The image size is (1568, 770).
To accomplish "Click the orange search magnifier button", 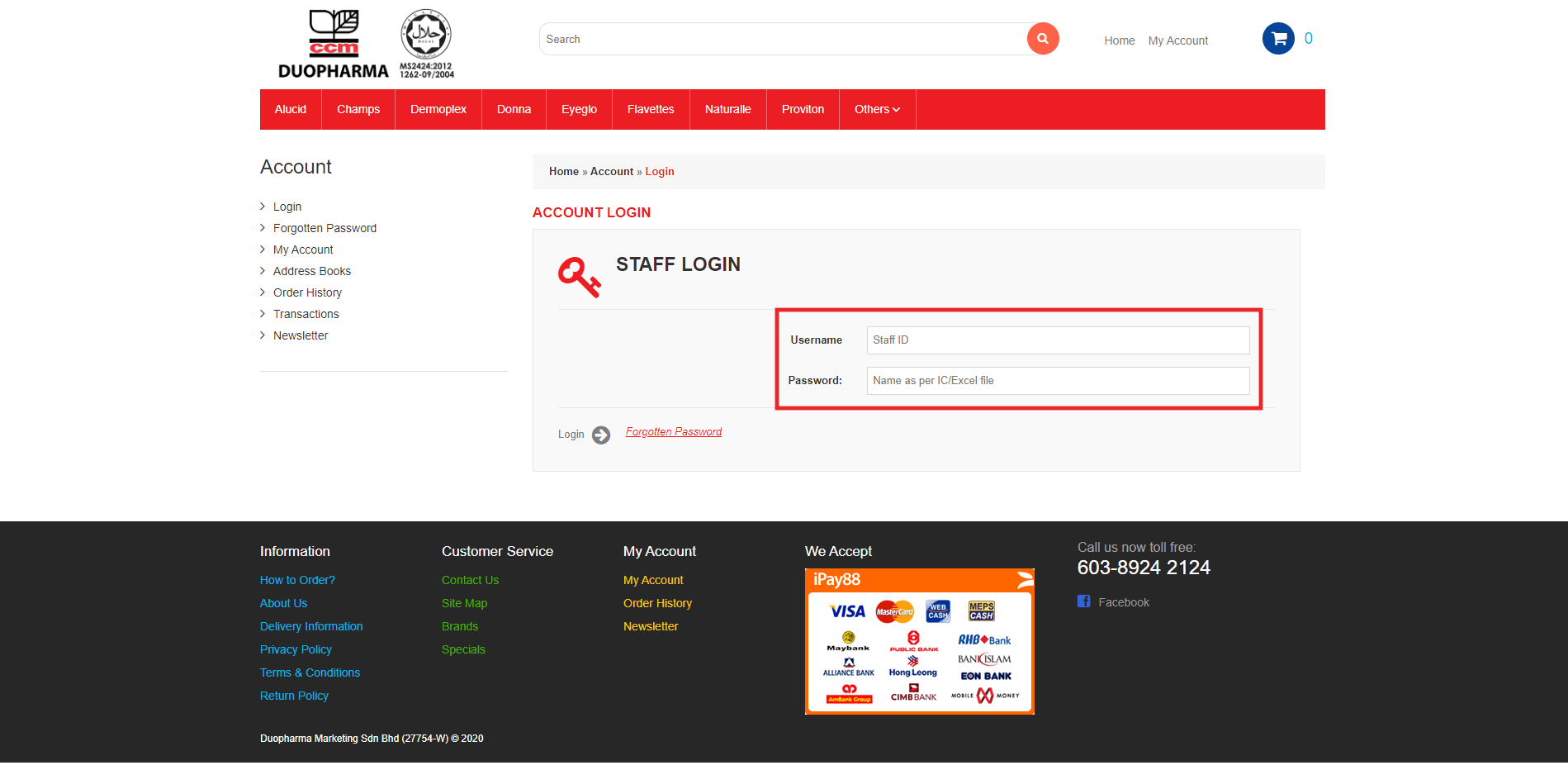I will [x=1042, y=39].
